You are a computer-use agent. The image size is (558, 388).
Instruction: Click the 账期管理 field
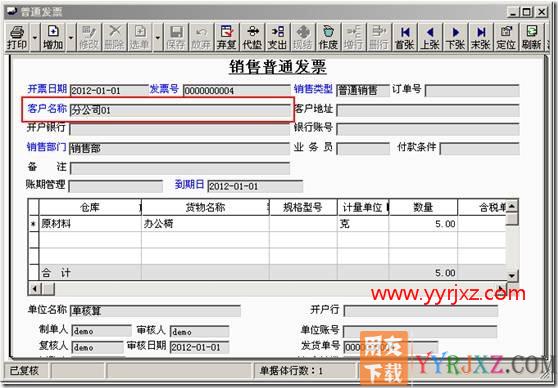(115, 186)
